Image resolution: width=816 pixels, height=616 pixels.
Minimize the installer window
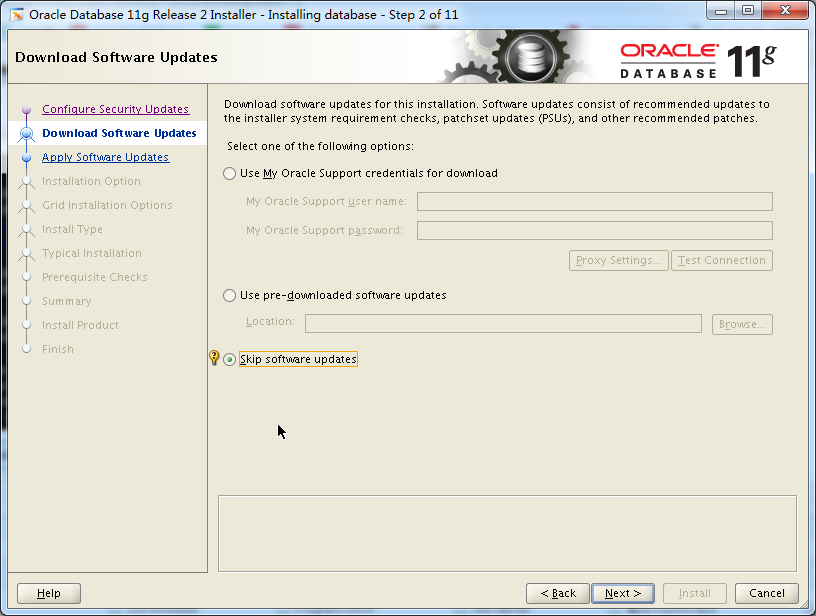[721, 10]
